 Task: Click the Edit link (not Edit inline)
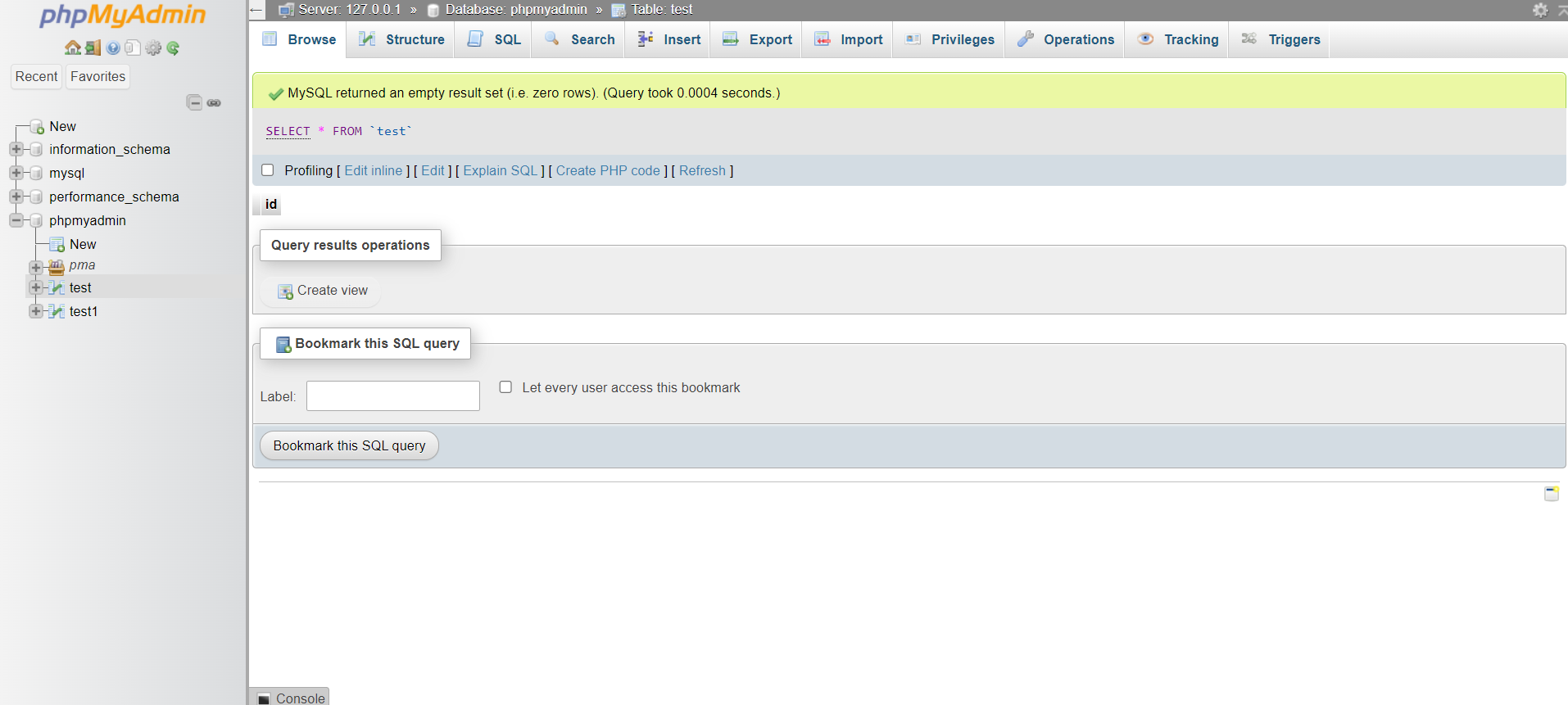coord(433,170)
